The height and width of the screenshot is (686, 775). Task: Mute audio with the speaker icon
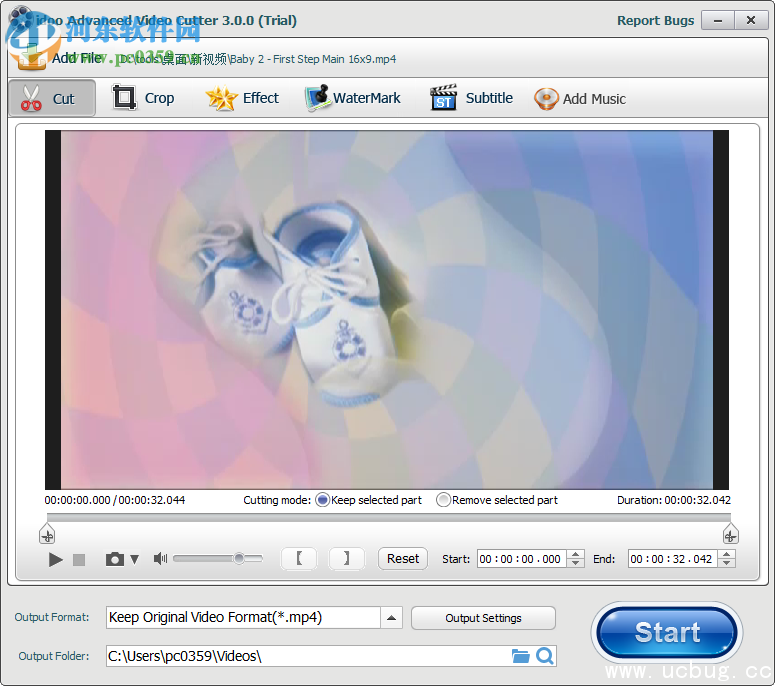point(160,559)
